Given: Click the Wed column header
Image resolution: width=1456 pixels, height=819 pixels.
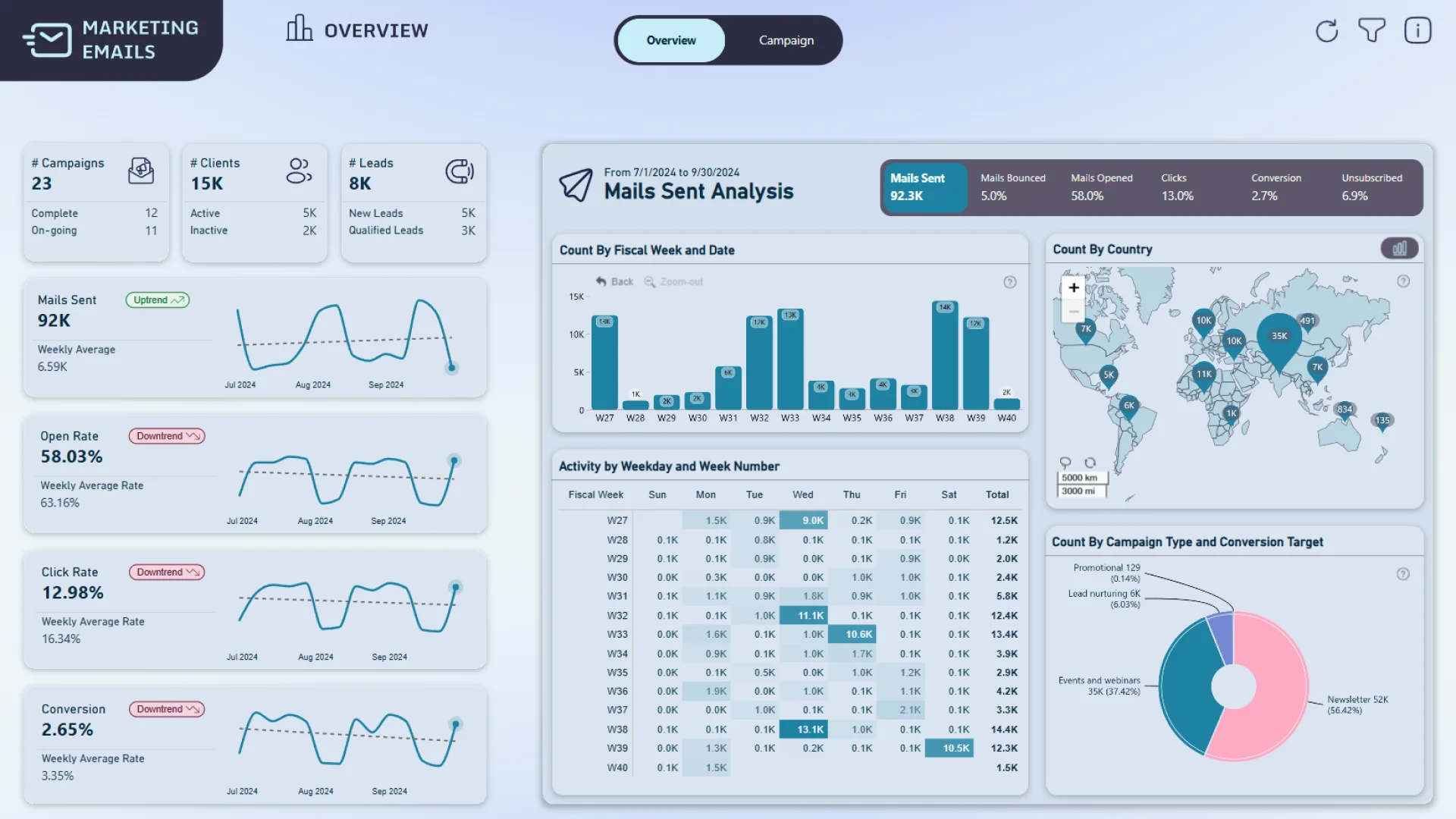Looking at the screenshot, I should pyautogui.click(x=802, y=494).
